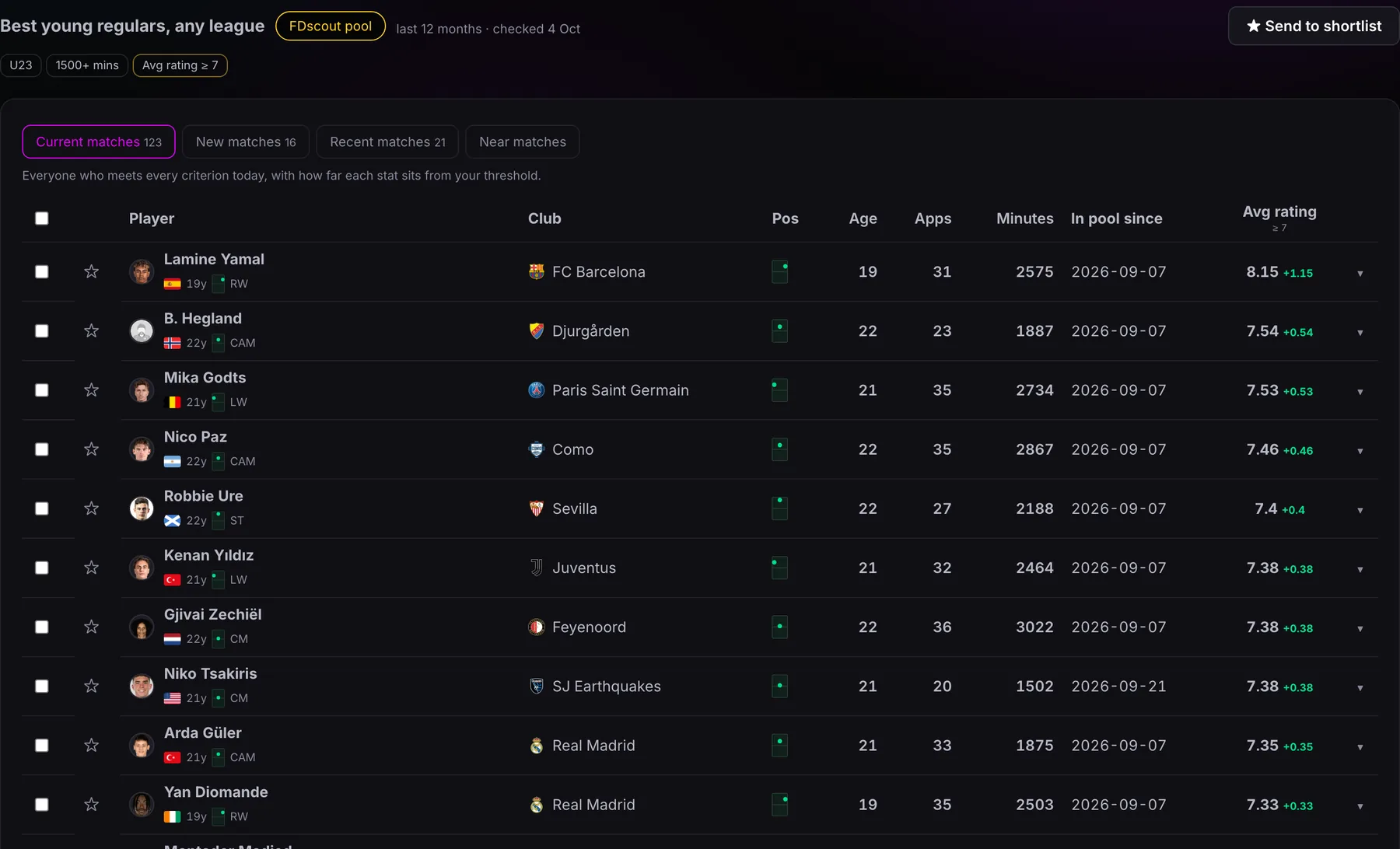Click Paris Saint Germain crest icon
1400x849 pixels.
[537, 390]
